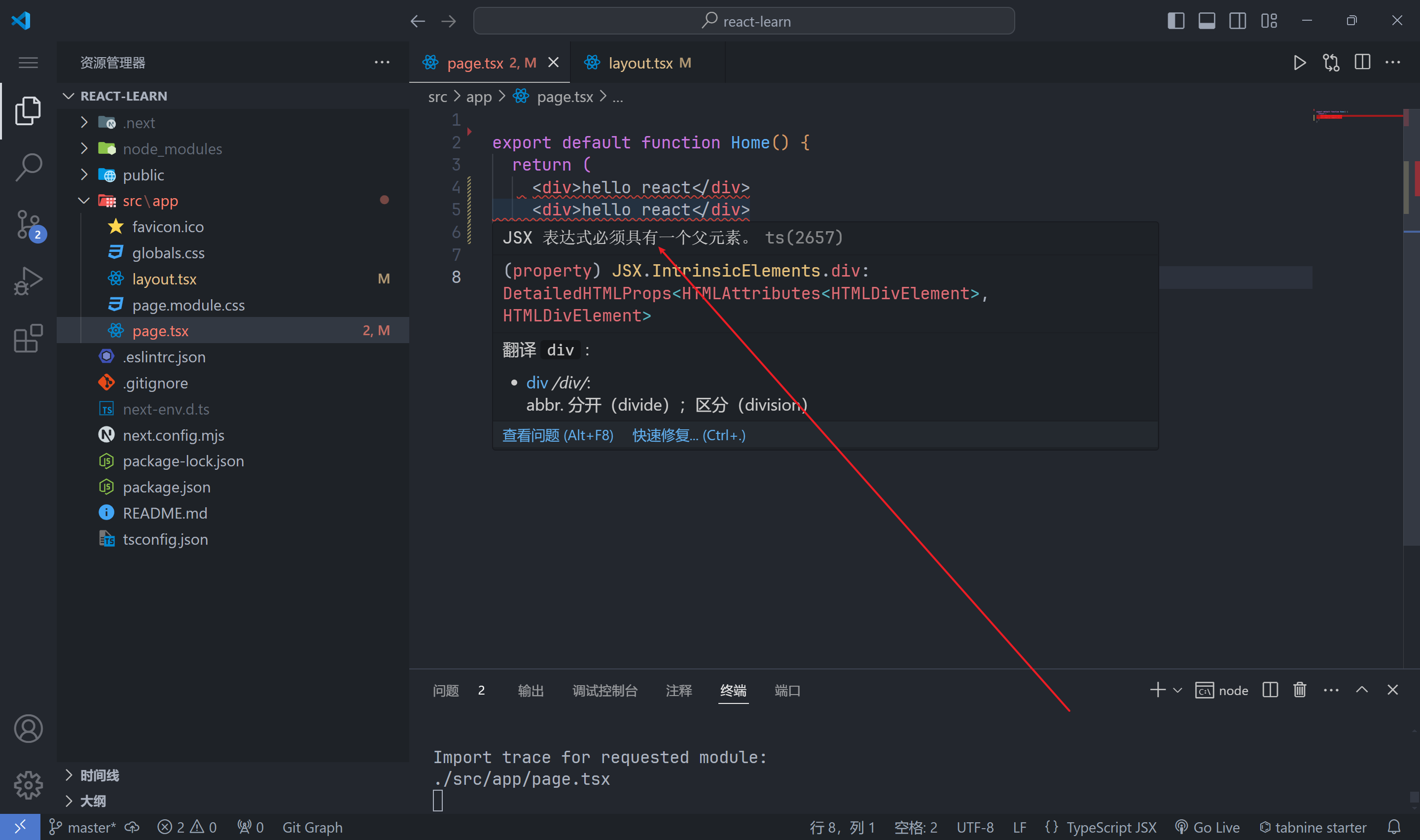
Task: Open the Search view in activity bar
Action: pos(28,167)
